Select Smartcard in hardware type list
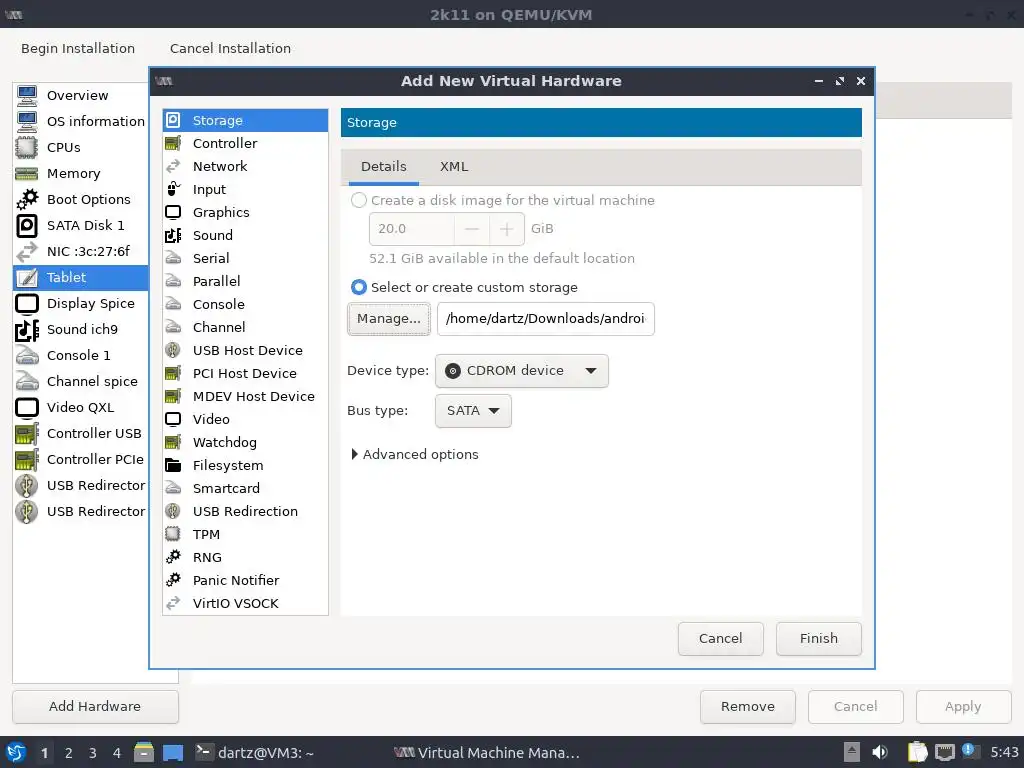 (245, 488)
